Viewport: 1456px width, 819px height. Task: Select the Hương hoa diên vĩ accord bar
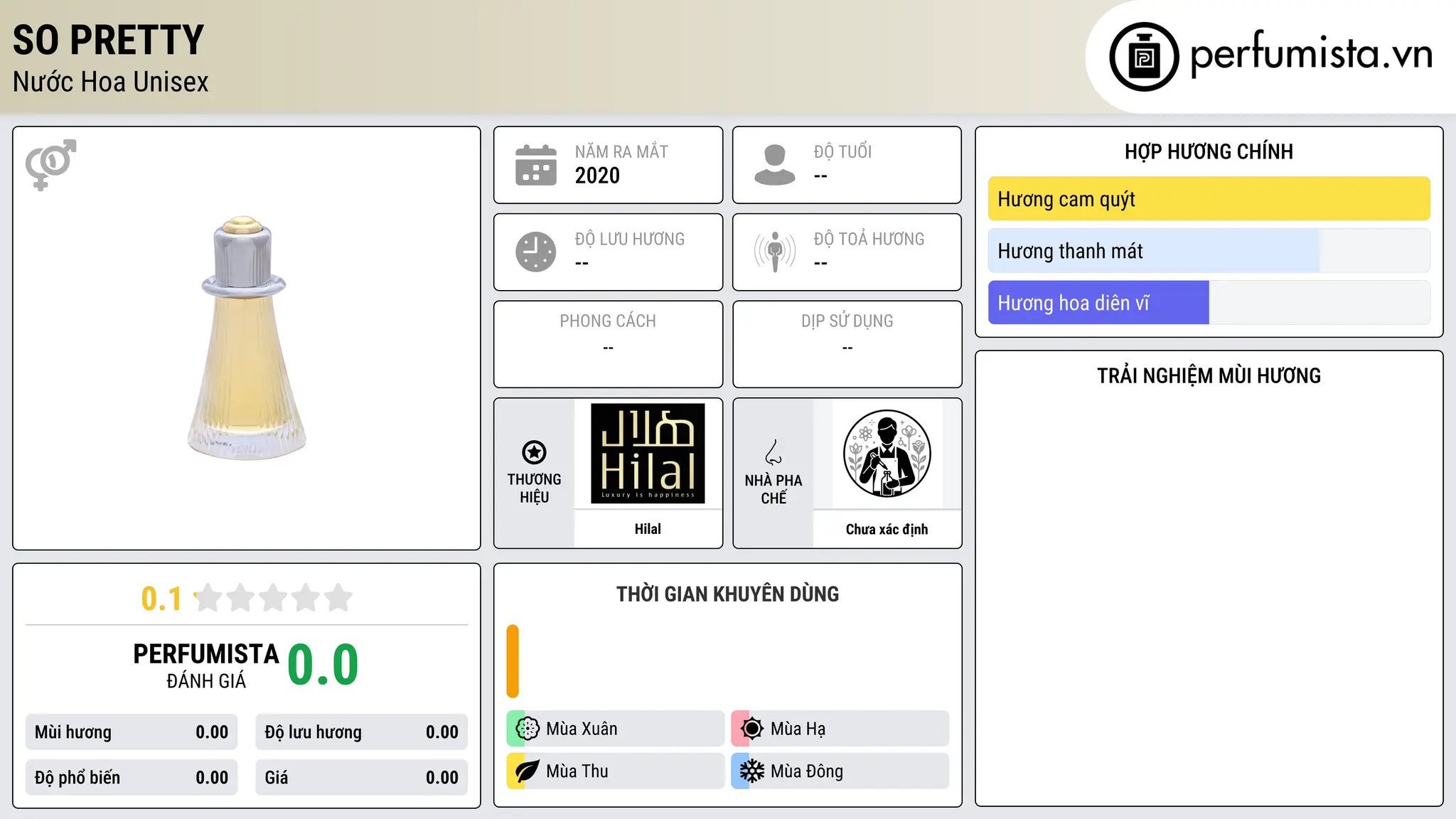point(1209,303)
